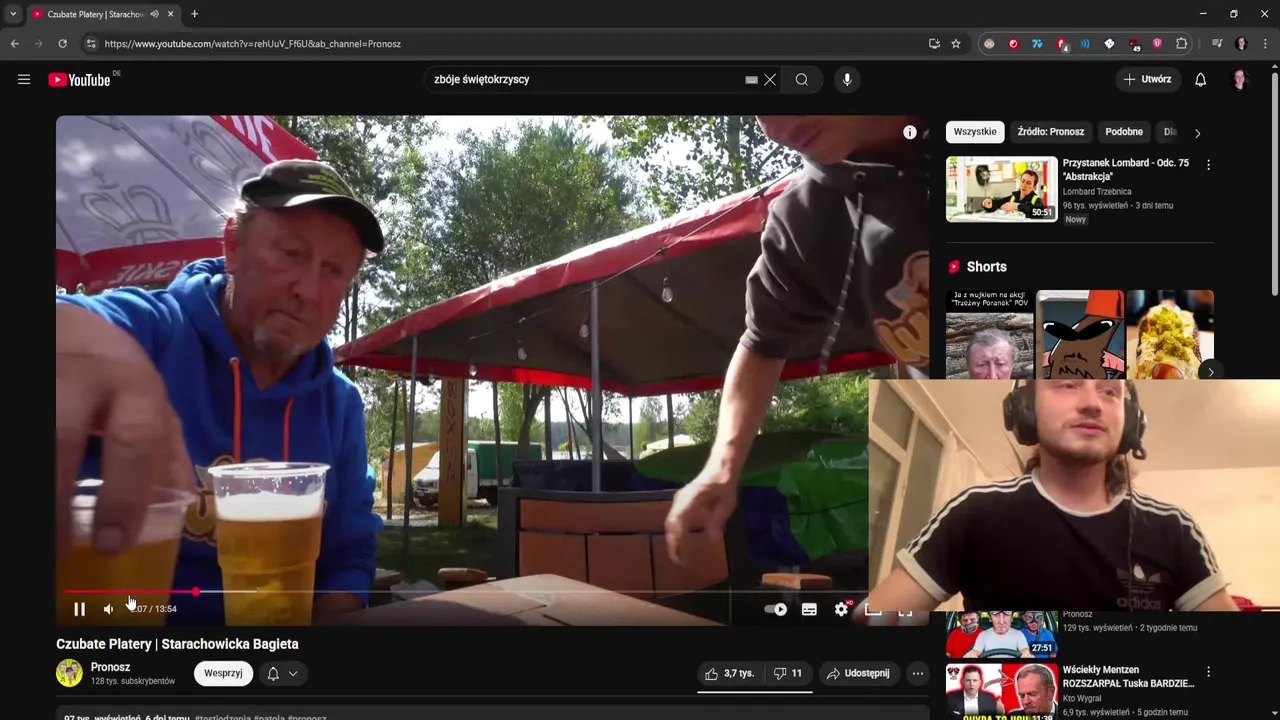
Task: Open Chrome profile avatar
Action: click(1241, 44)
